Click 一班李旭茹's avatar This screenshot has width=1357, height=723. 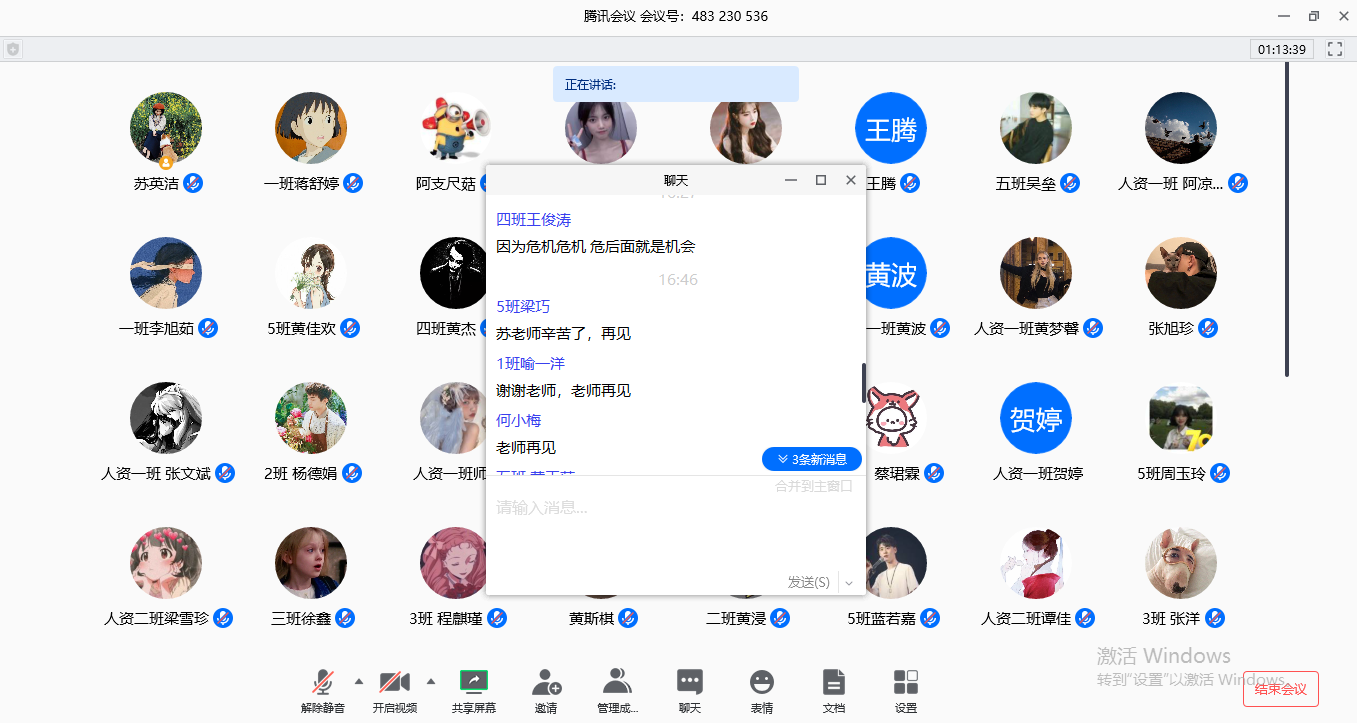[166, 273]
